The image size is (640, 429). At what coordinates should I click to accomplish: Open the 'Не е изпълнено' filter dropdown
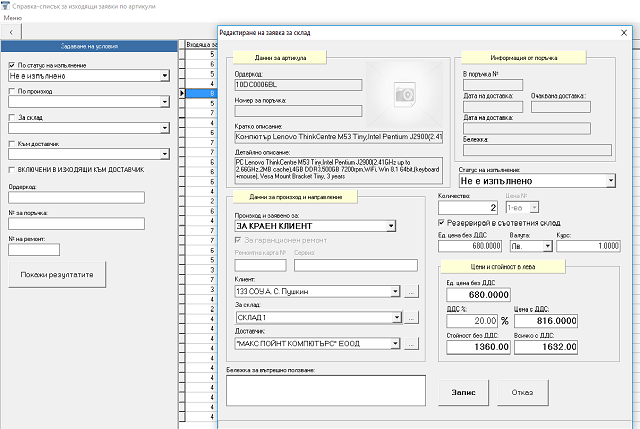[164, 76]
